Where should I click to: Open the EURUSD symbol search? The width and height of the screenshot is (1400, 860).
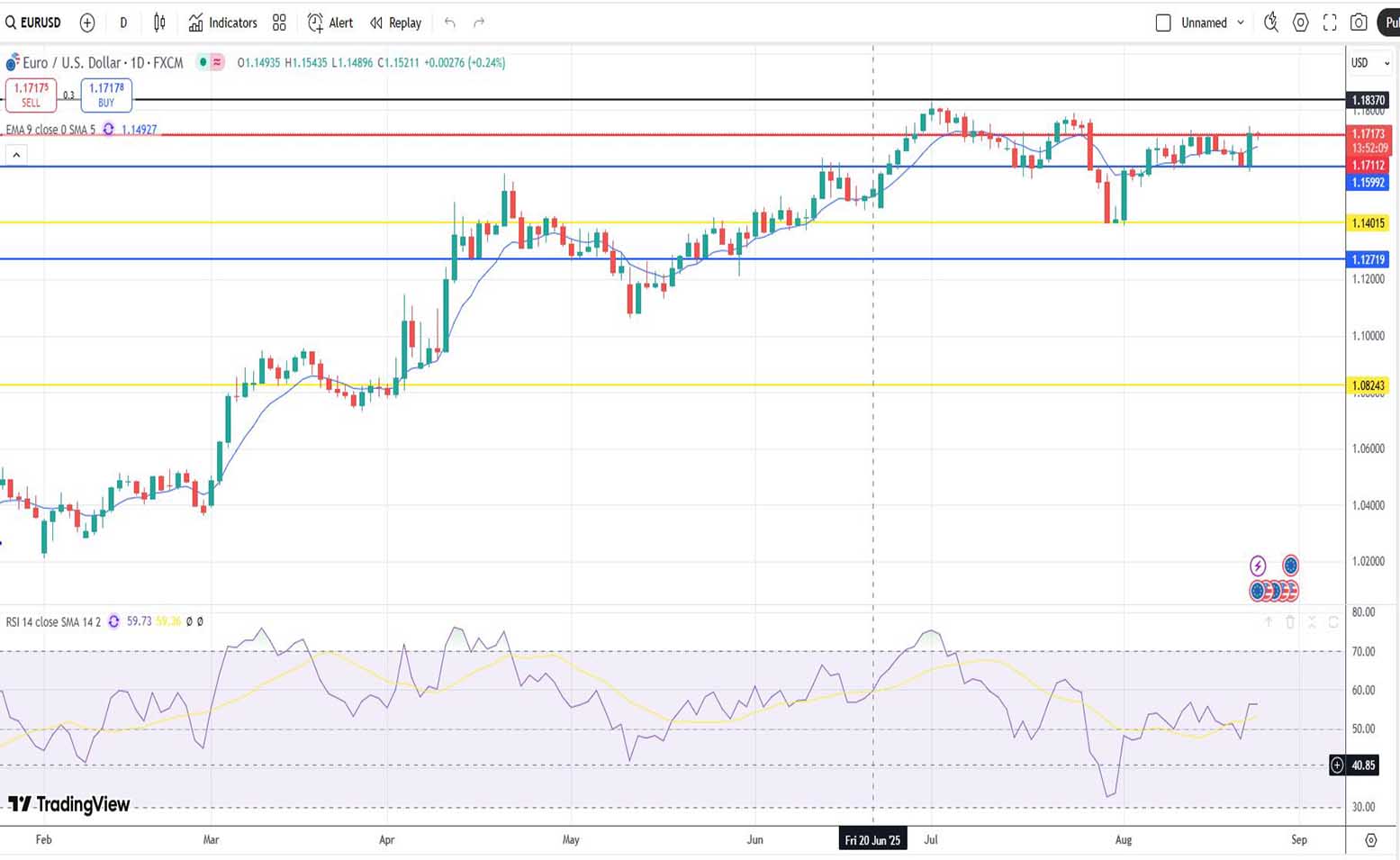coord(33,23)
